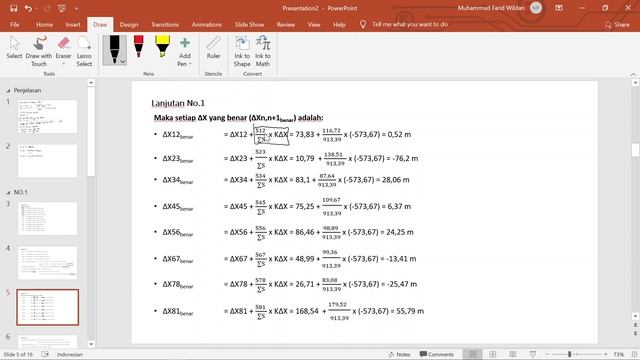Viewport: 640px width, 360px height.
Task: Open Customize Quick Access Toolbar dropdown
Action: coord(76,8)
